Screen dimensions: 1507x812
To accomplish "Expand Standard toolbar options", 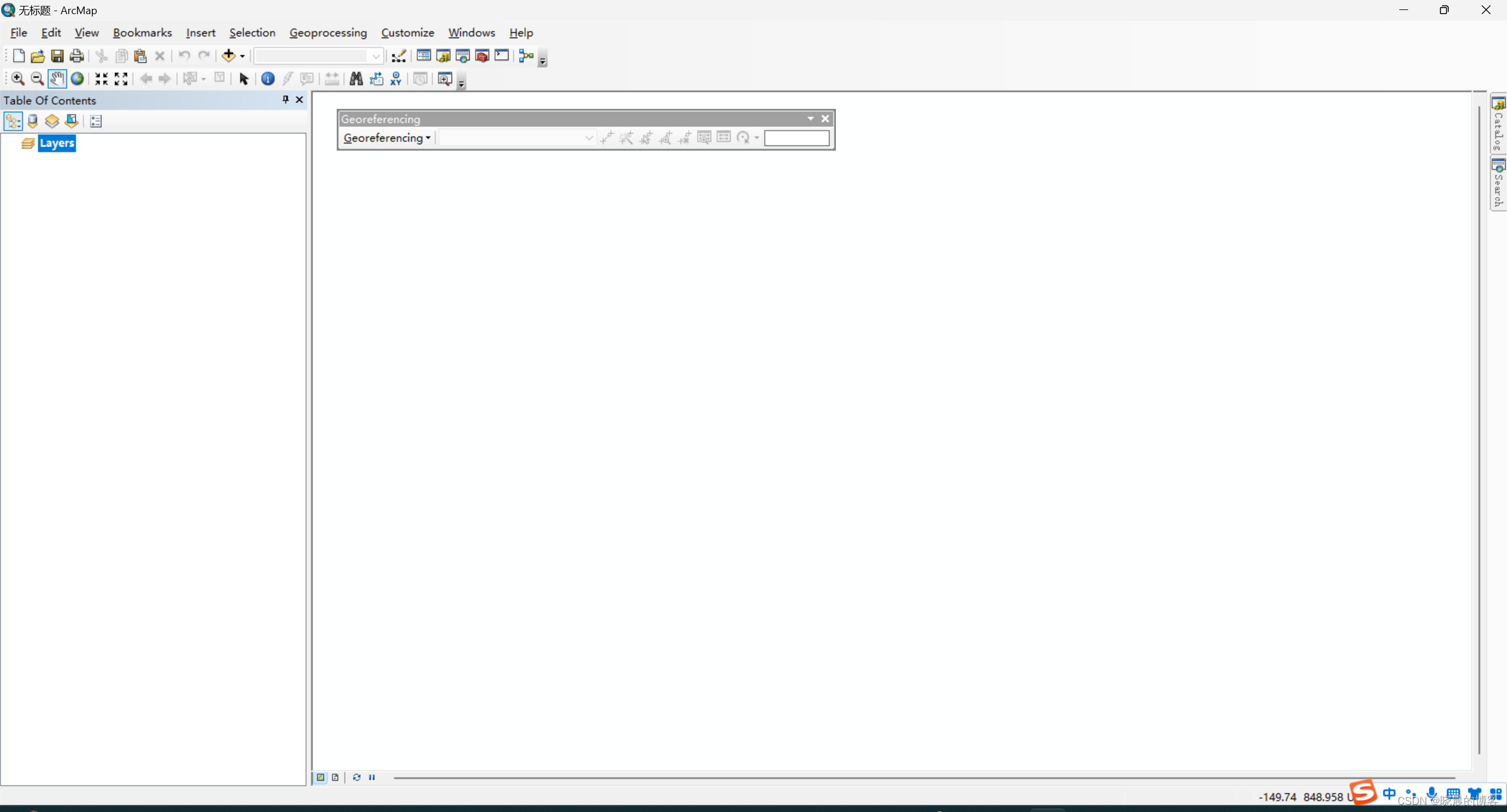I will [x=543, y=59].
